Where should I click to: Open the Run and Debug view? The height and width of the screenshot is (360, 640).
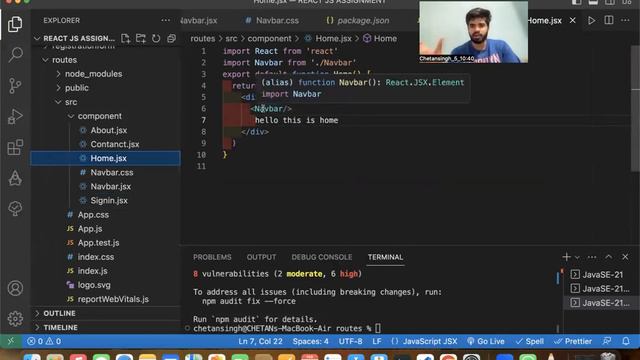point(15,116)
